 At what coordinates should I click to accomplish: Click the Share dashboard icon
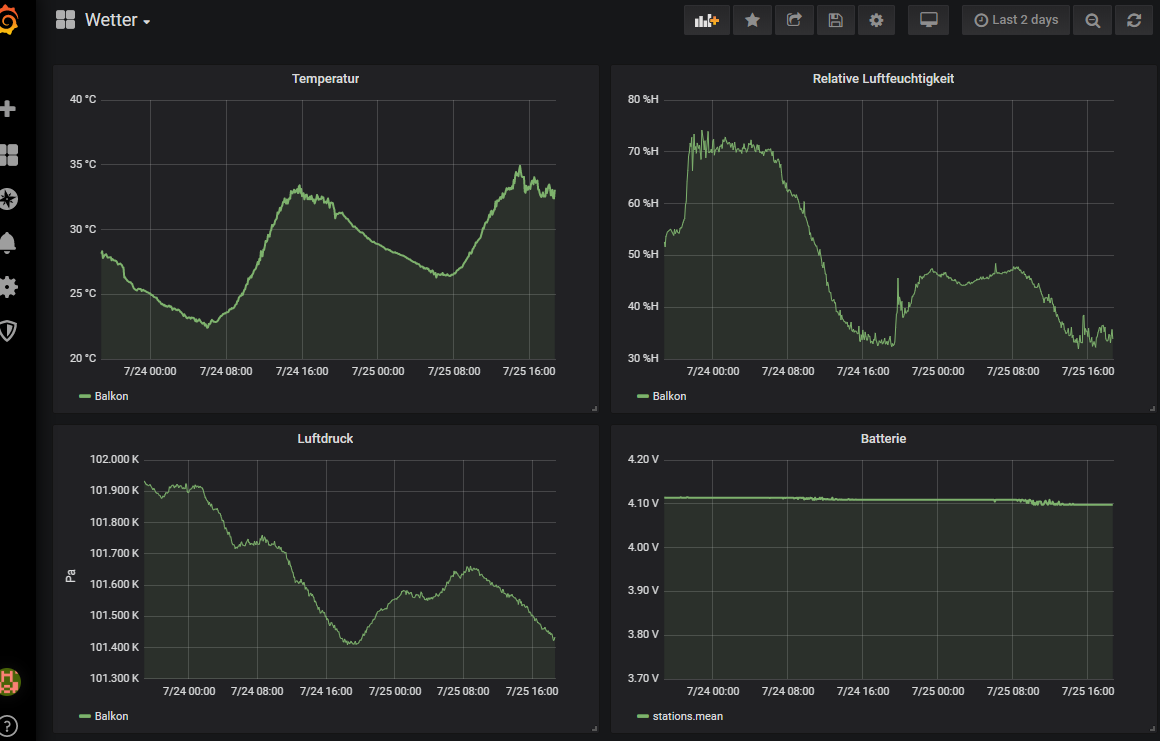pos(794,21)
